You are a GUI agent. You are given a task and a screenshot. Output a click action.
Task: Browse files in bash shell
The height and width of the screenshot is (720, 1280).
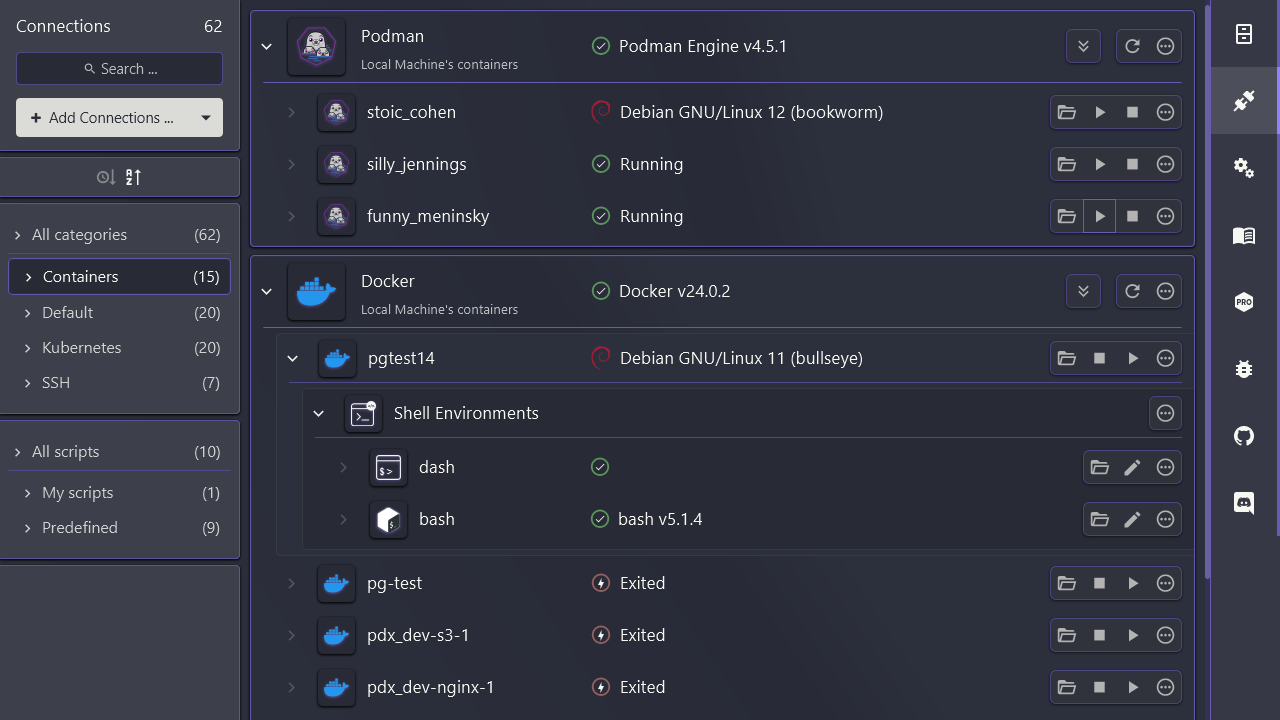(1100, 519)
